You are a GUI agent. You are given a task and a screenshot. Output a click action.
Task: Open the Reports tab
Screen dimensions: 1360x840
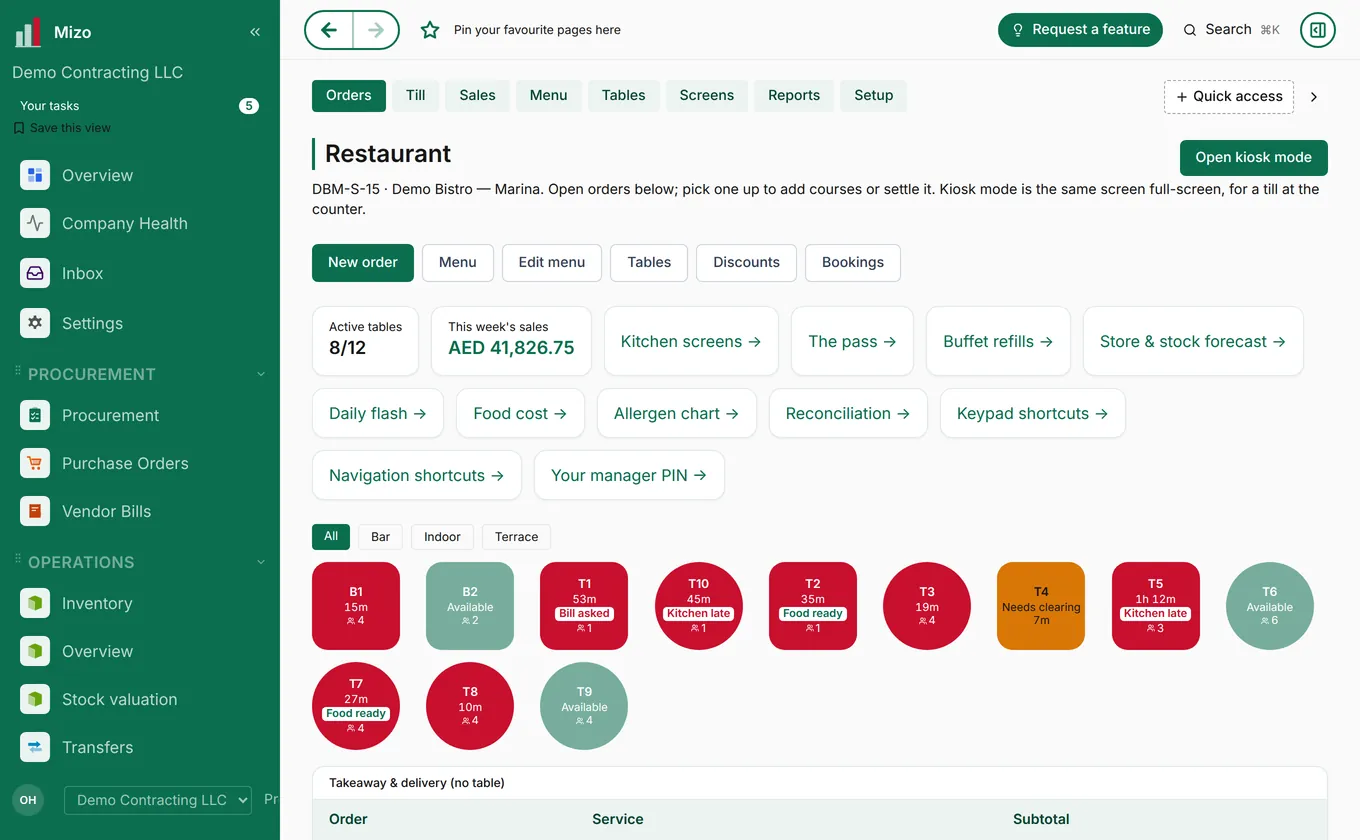[x=794, y=95]
